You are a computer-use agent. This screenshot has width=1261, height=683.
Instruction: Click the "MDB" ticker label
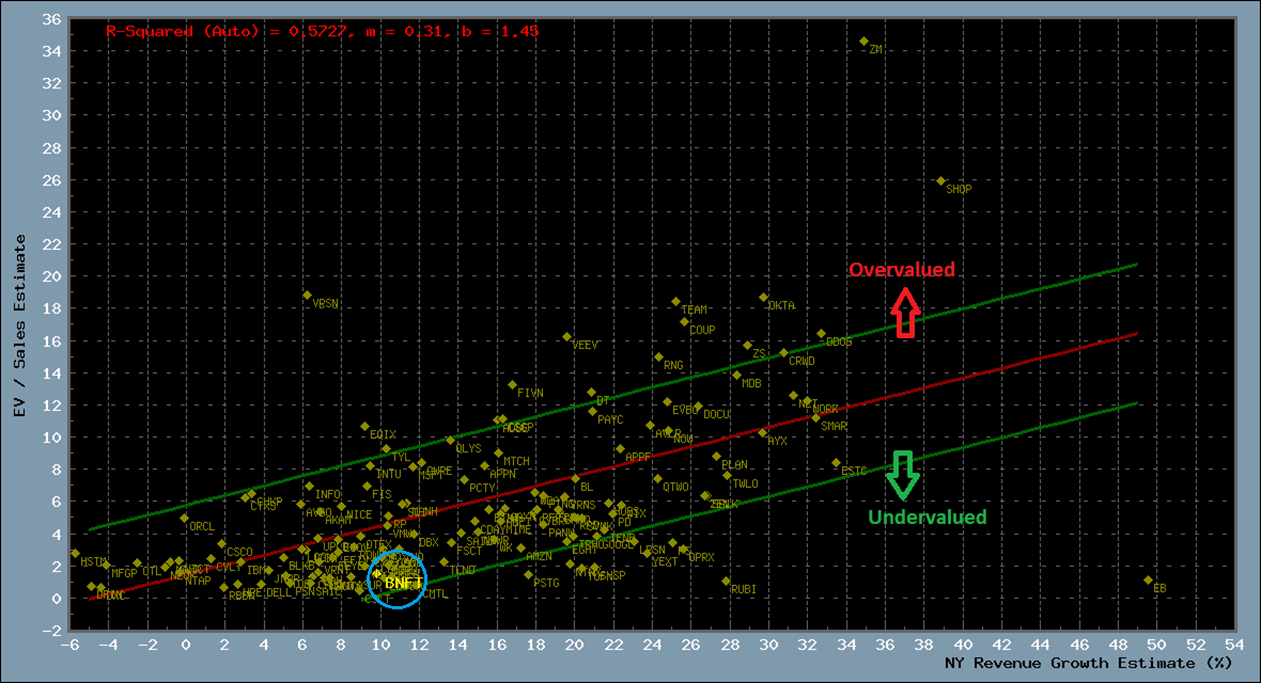coord(752,383)
